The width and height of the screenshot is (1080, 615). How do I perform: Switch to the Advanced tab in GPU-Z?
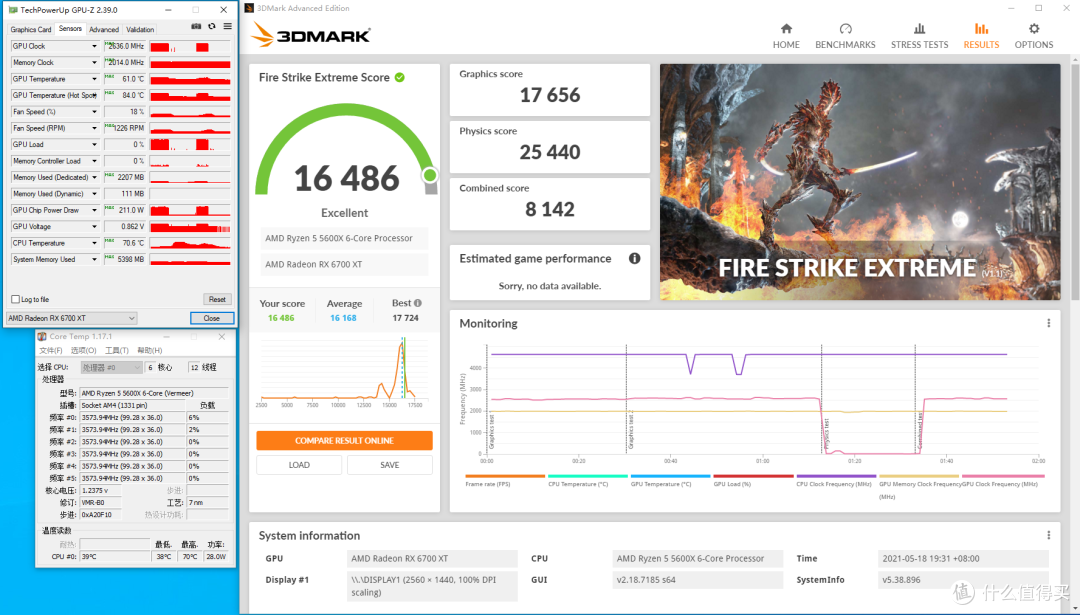(x=104, y=30)
